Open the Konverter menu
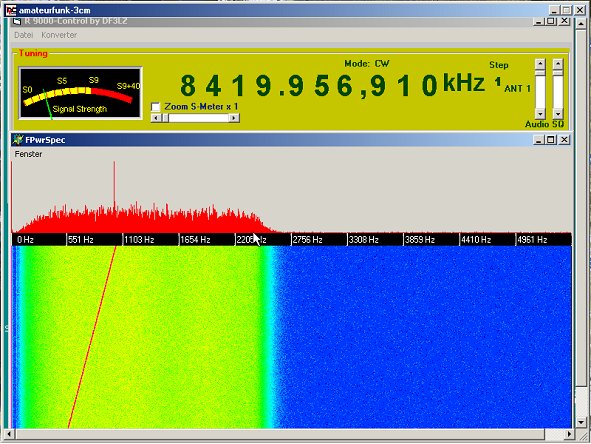The height and width of the screenshot is (444, 591). [x=59, y=35]
